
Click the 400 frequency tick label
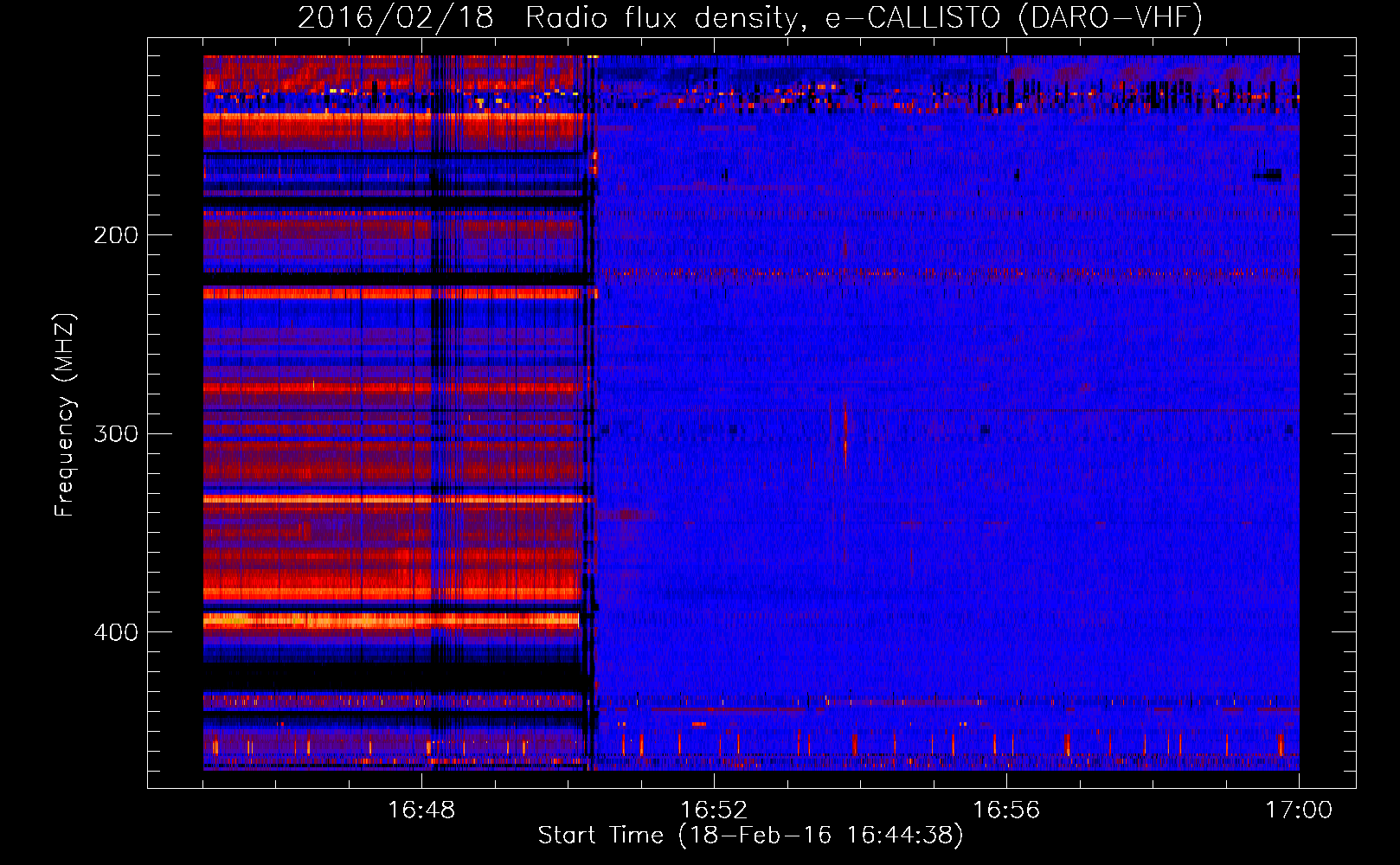click(x=116, y=631)
